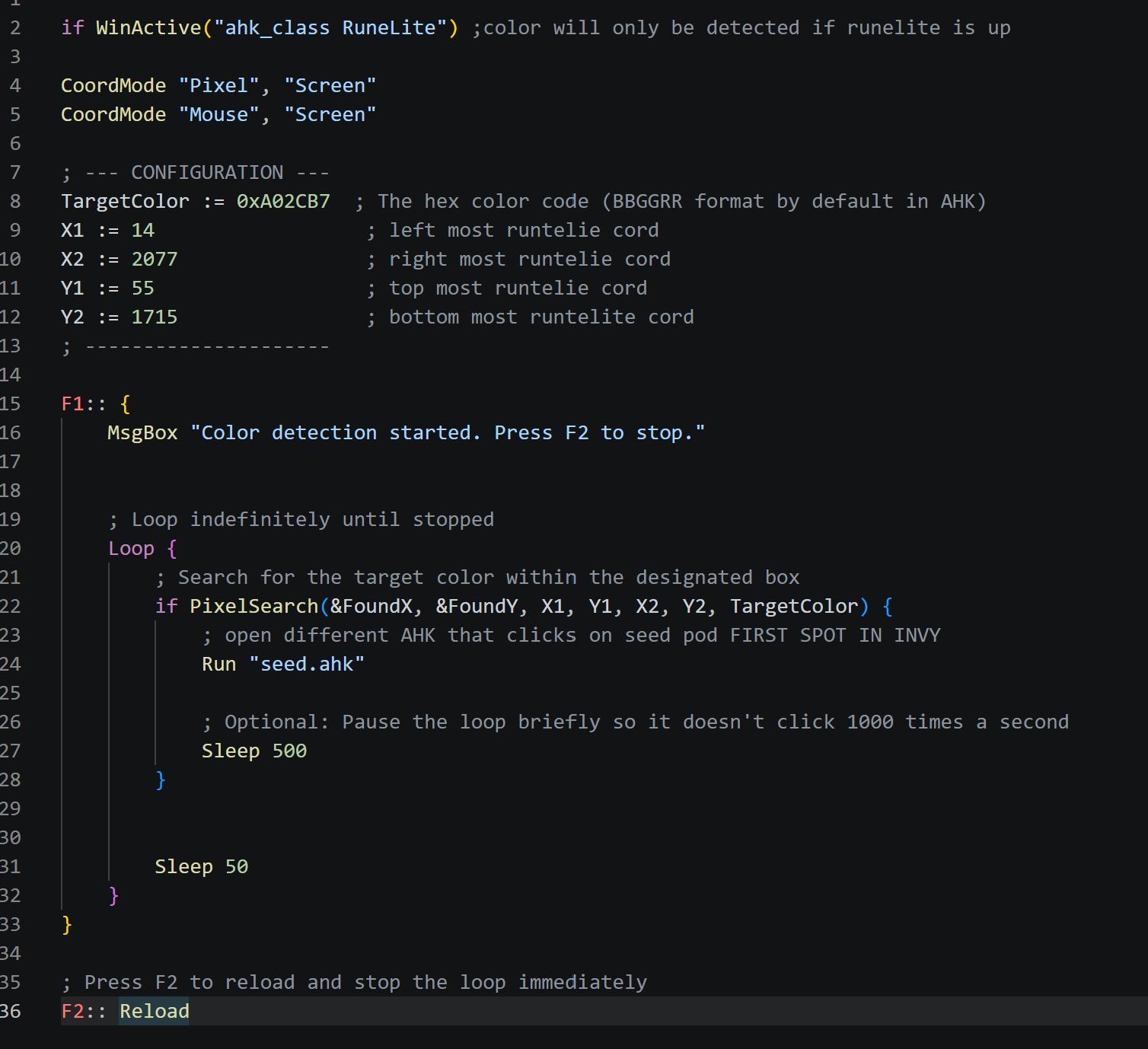The height and width of the screenshot is (1049, 1148).
Task: Click the closing yellow brace of F1 block
Action: [x=67, y=924]
